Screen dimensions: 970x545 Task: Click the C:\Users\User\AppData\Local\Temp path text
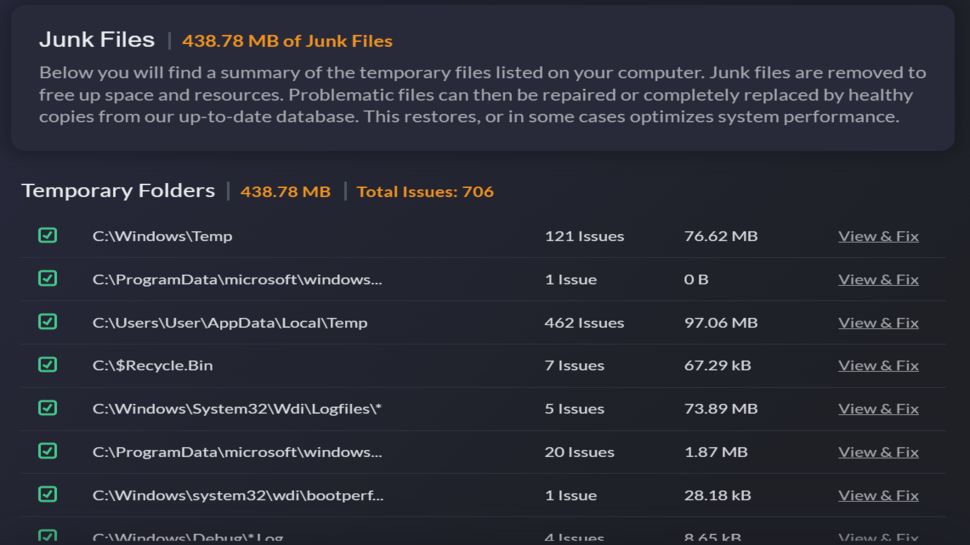230,323
